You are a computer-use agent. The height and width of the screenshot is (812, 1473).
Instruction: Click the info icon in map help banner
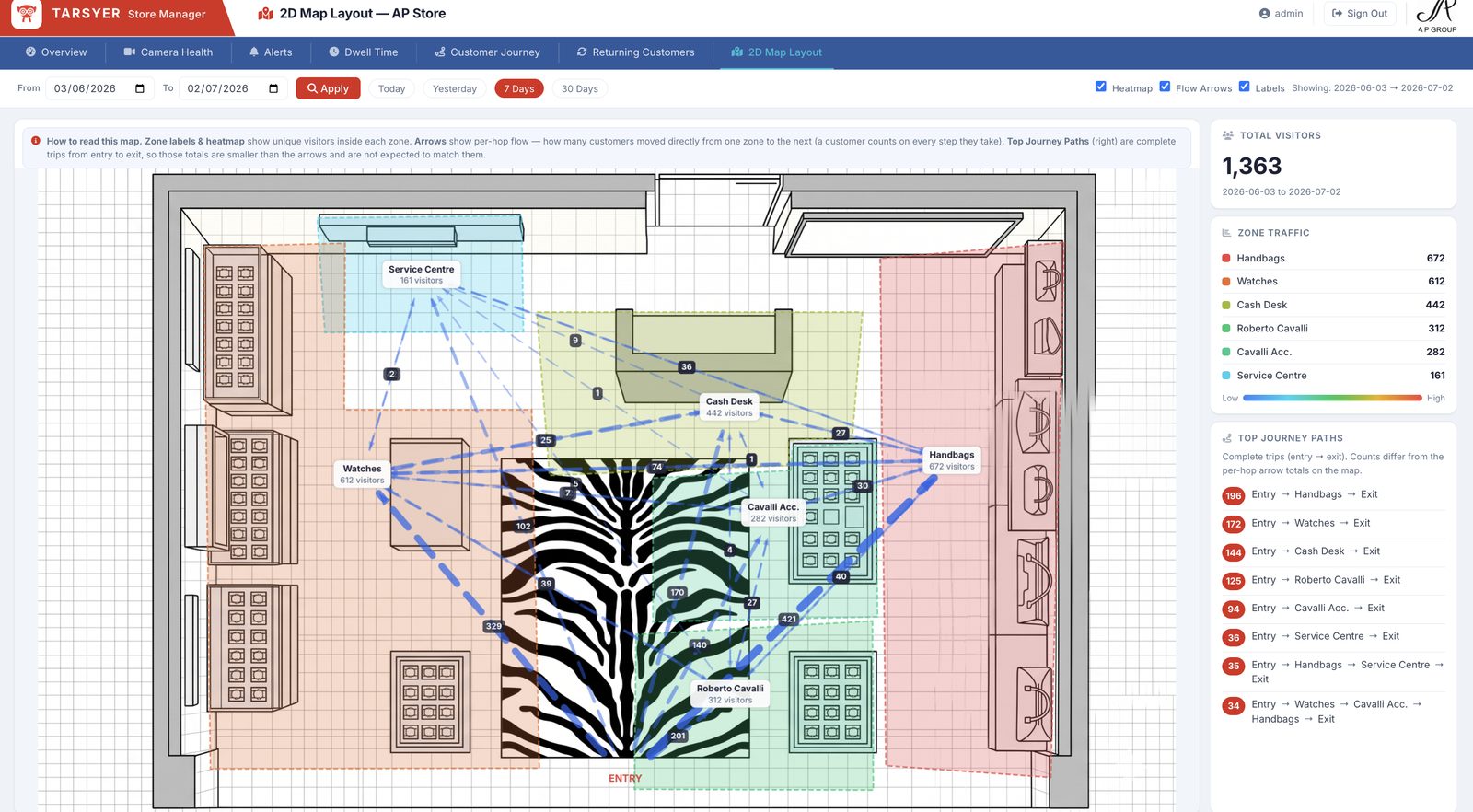(x=36, y=141)
